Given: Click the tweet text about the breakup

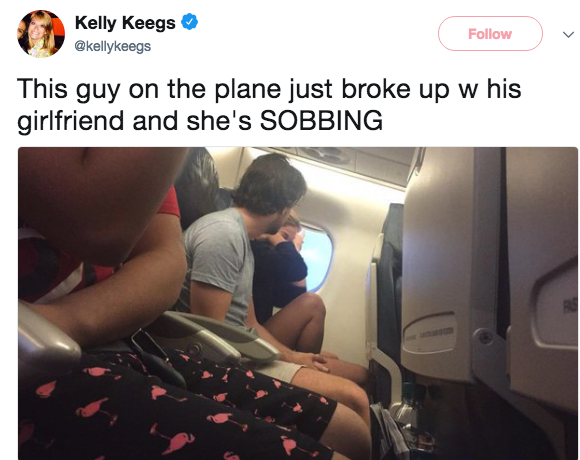Looking at the screenshot, I should [x=269, y=104].
